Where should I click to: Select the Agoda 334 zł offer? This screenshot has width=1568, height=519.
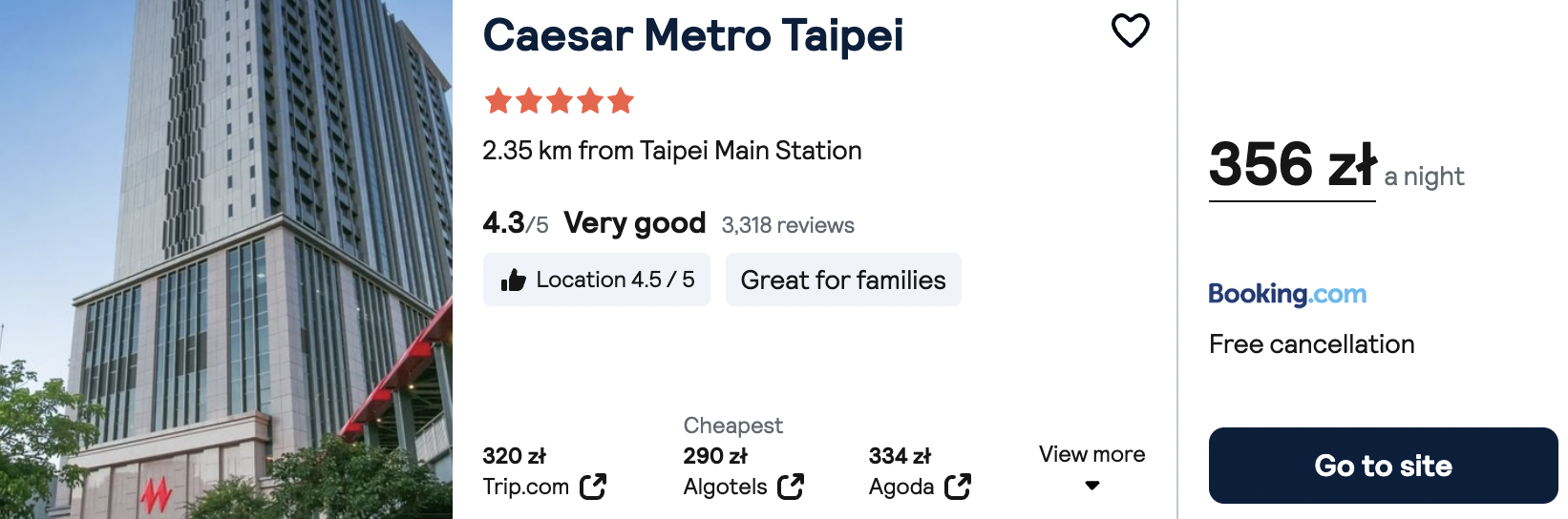(920, 471)
